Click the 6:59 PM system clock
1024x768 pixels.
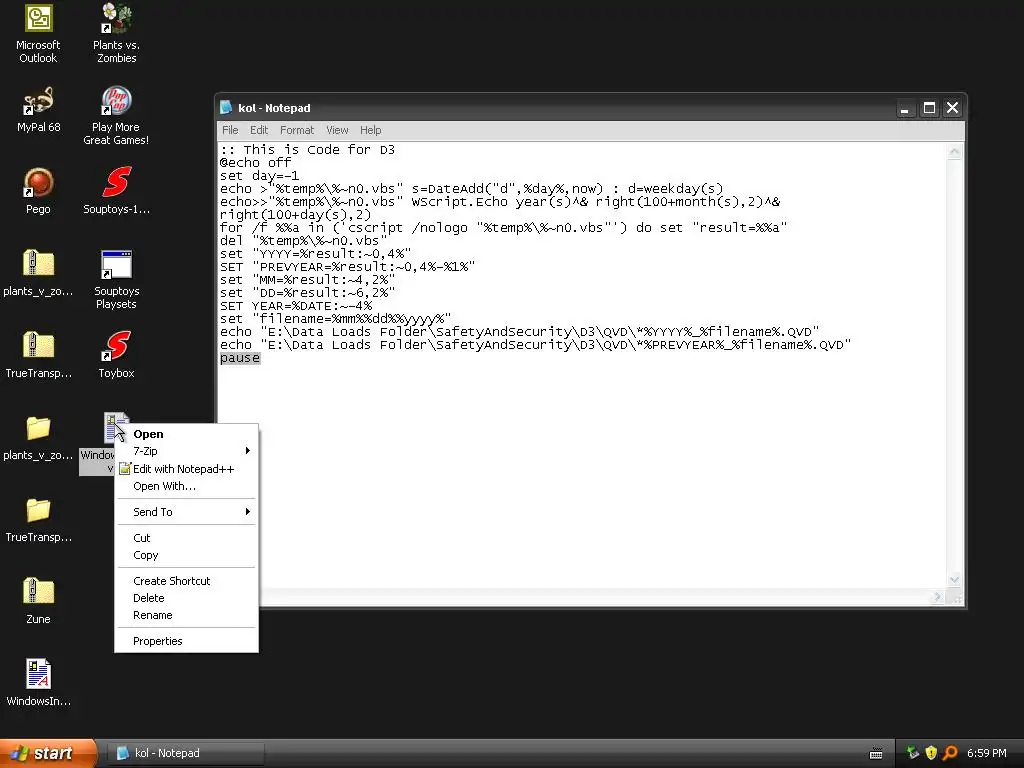(x=986, y=753)
